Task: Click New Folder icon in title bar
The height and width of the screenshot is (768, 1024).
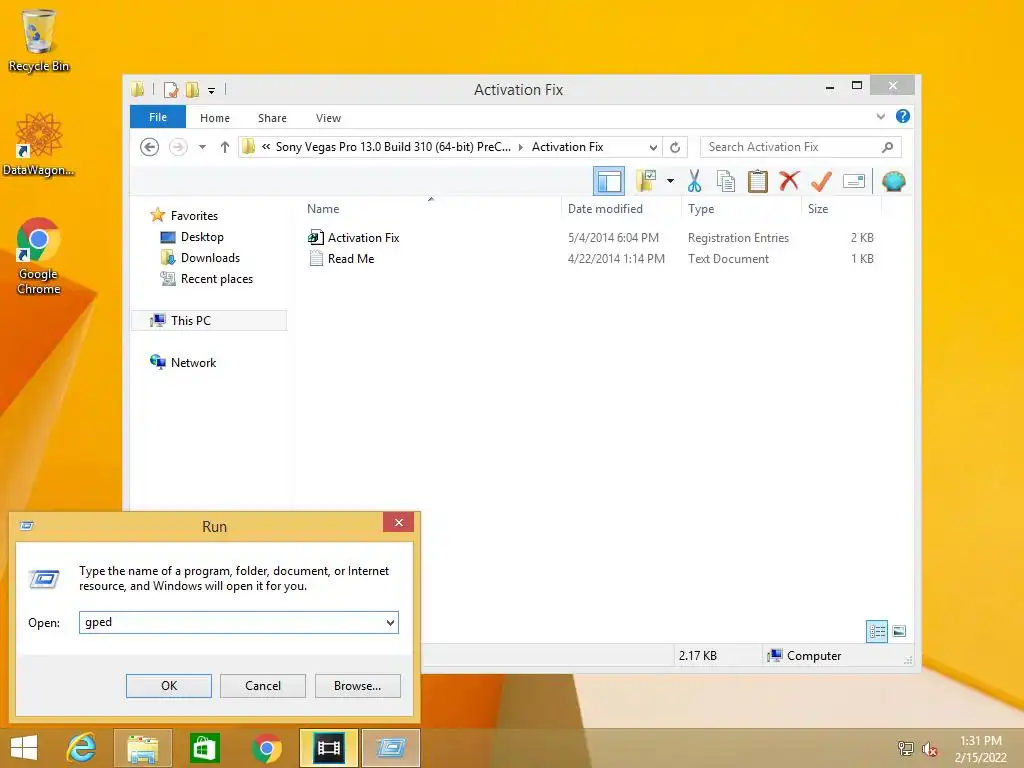Action: [x=193, y=89]
